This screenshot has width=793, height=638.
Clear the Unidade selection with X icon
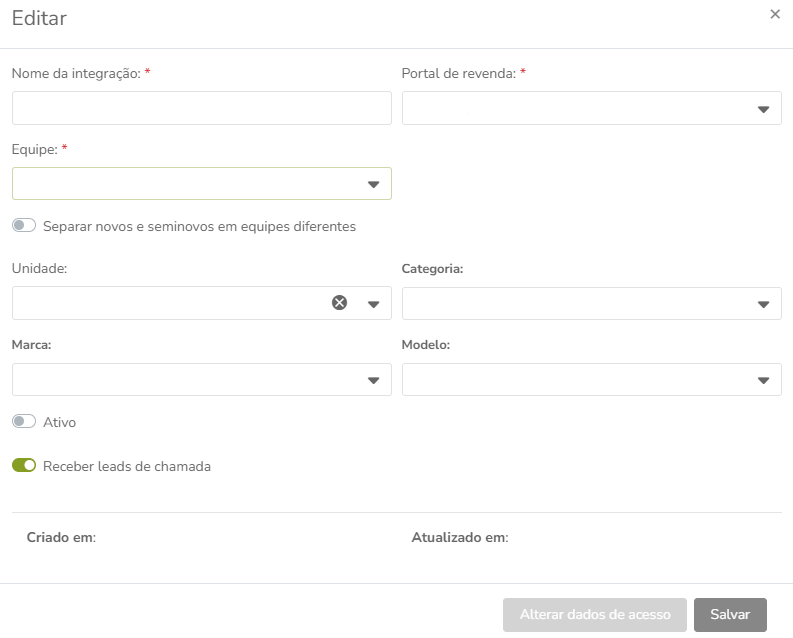click(339, 302)
